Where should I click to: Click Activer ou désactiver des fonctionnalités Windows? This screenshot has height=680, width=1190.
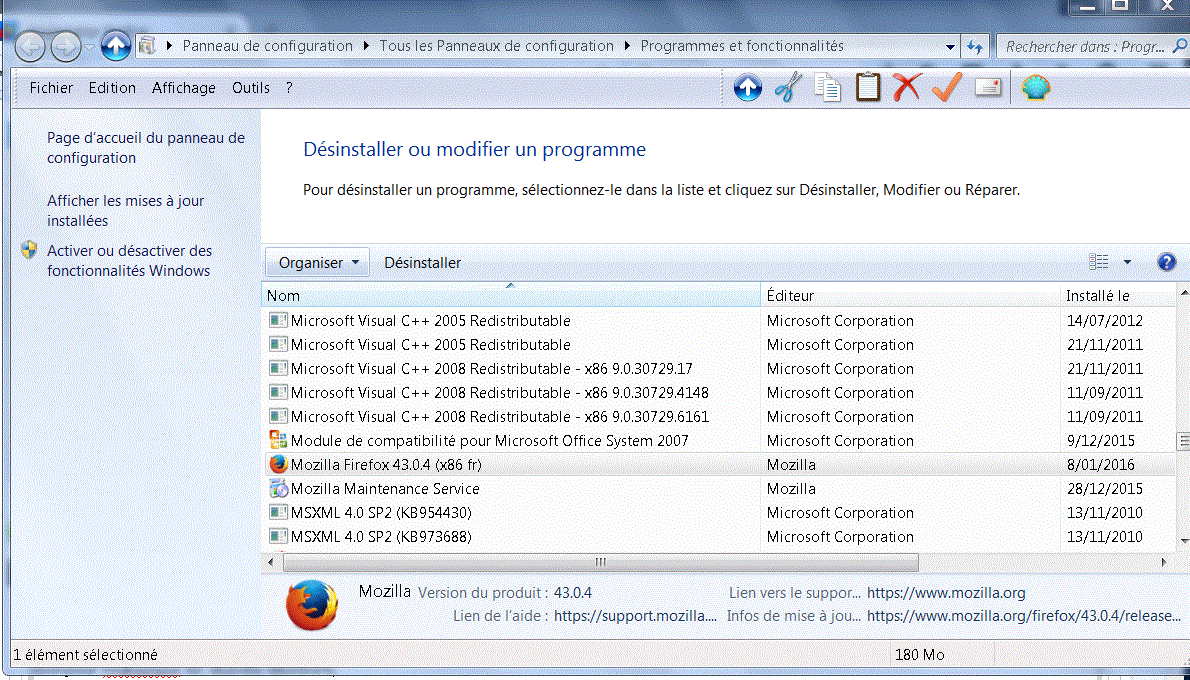click(x=130, y=260)
